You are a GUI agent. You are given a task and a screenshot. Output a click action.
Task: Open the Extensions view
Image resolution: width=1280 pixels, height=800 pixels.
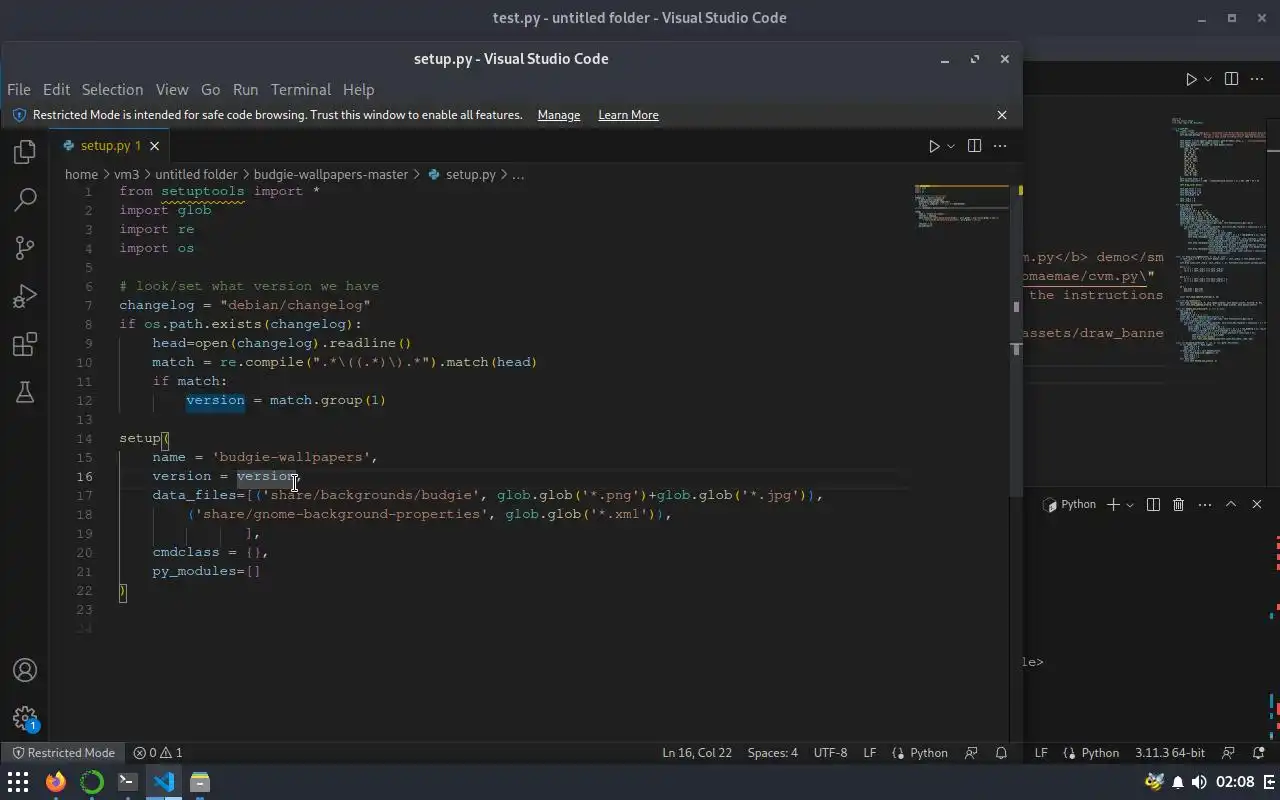pyautogui.click(x=25, y=344)
